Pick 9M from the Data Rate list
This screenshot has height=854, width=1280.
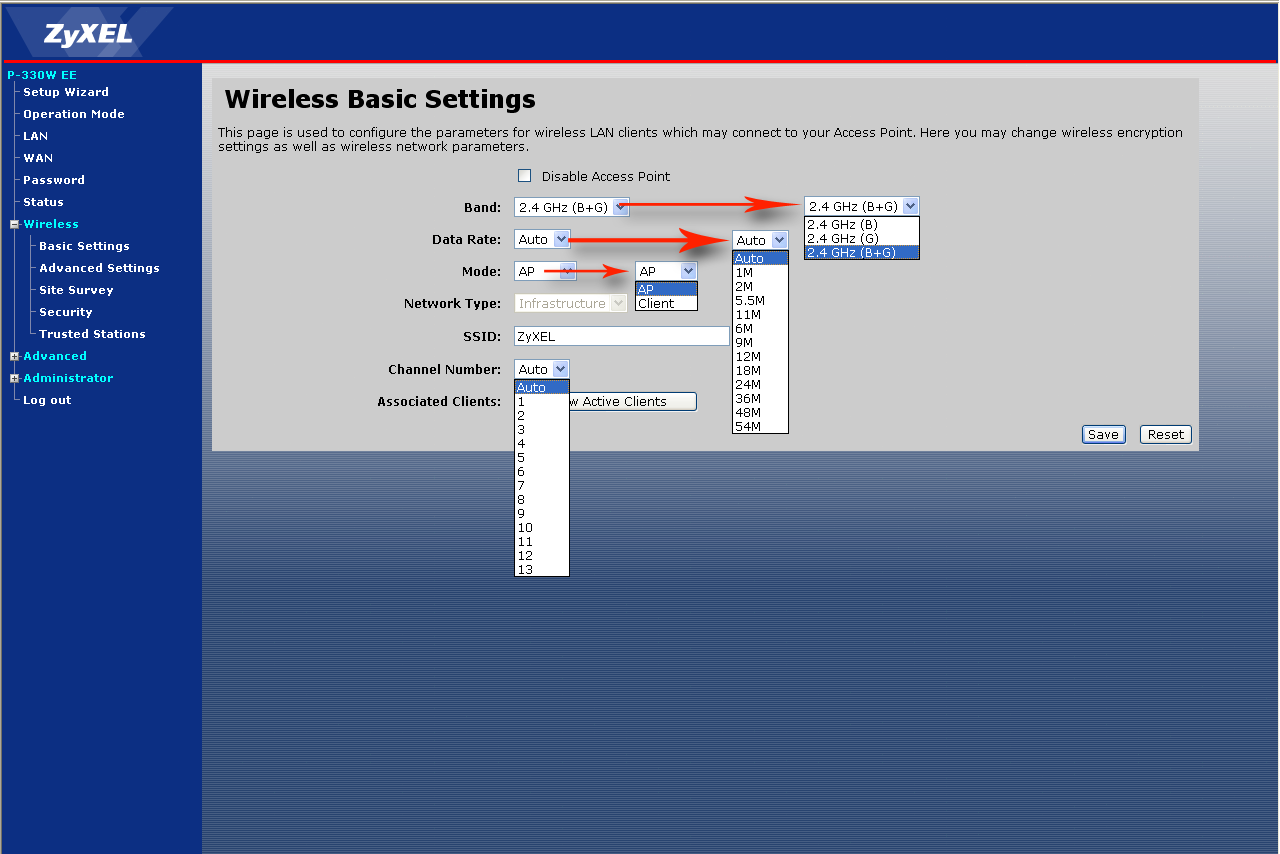point(760,342)
